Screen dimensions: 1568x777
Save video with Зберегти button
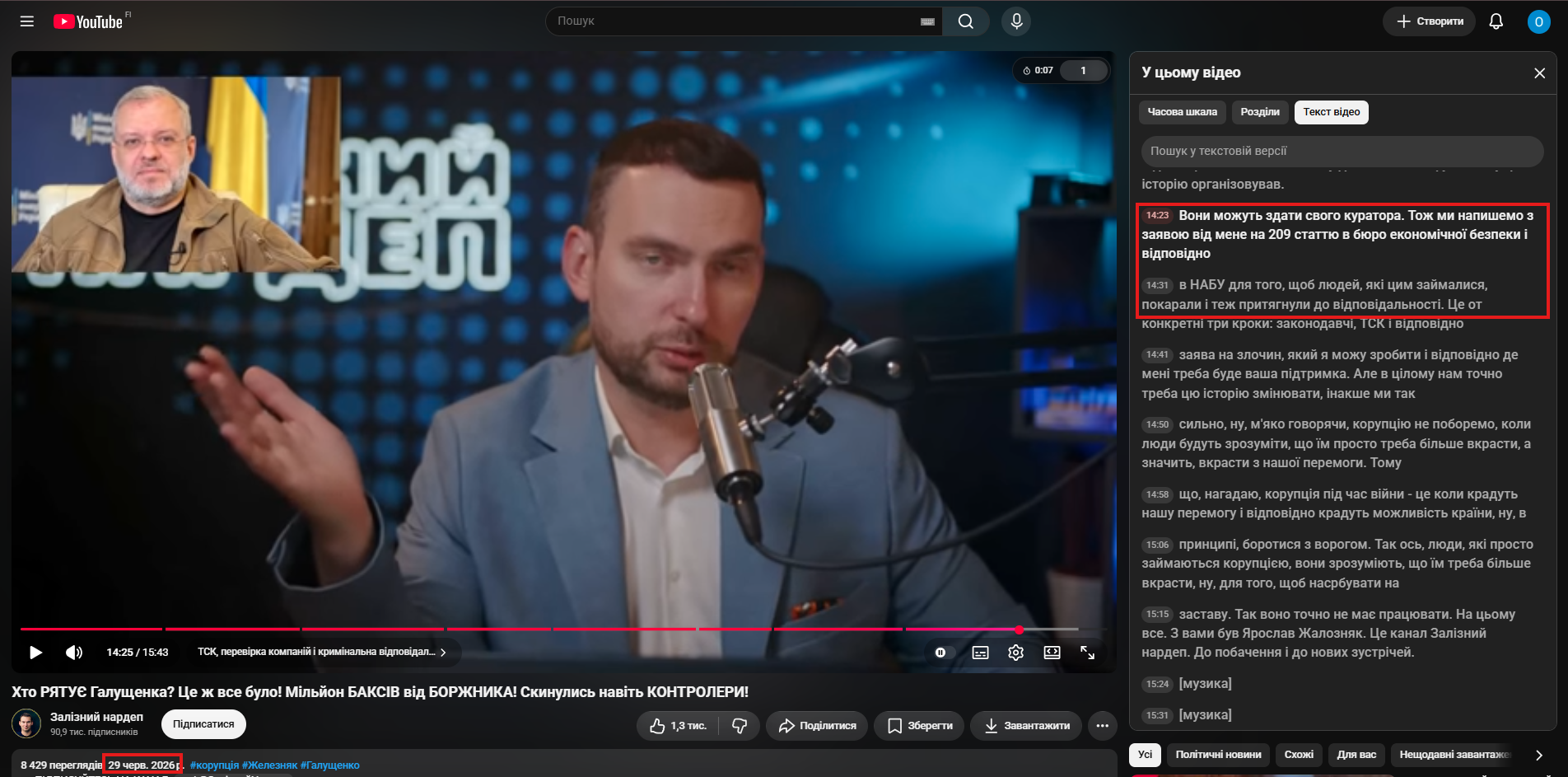coord(919,726)
